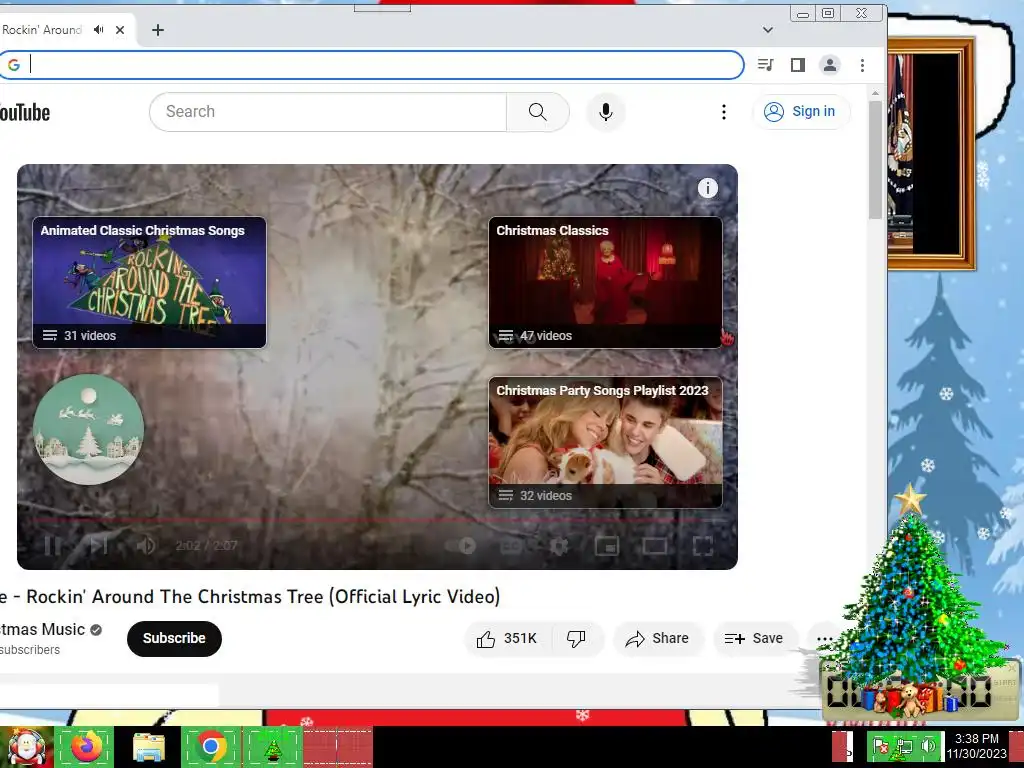Click the Action Center flag tray icon
The width and height of the screenshot is (1024, 768).
pos(880,746)
